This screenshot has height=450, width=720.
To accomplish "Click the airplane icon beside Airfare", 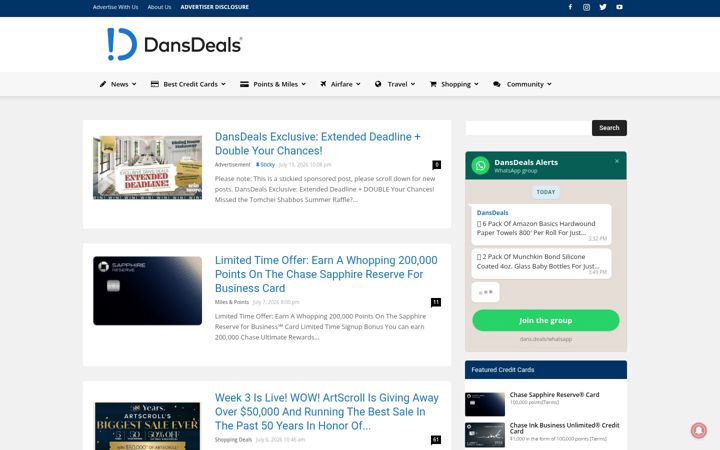I will (x=323, y=84).
